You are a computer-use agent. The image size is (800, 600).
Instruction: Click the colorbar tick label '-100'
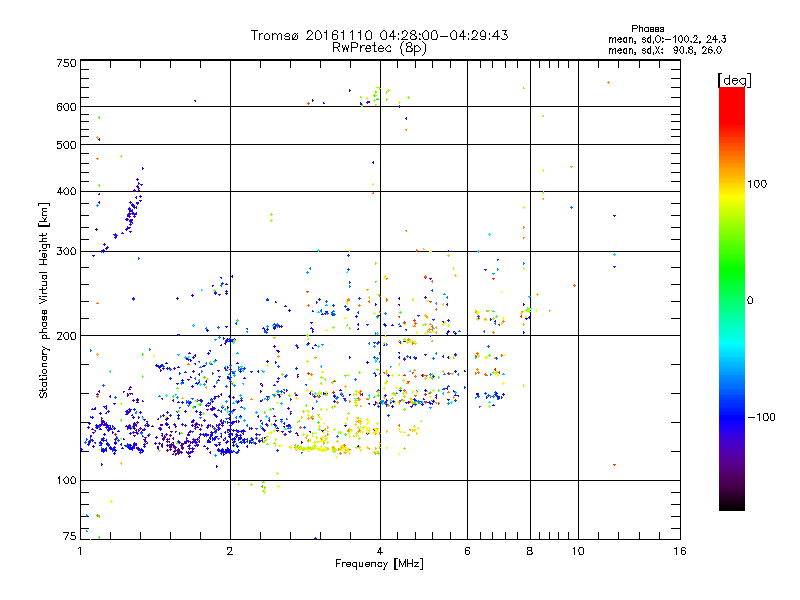[761, 417]
